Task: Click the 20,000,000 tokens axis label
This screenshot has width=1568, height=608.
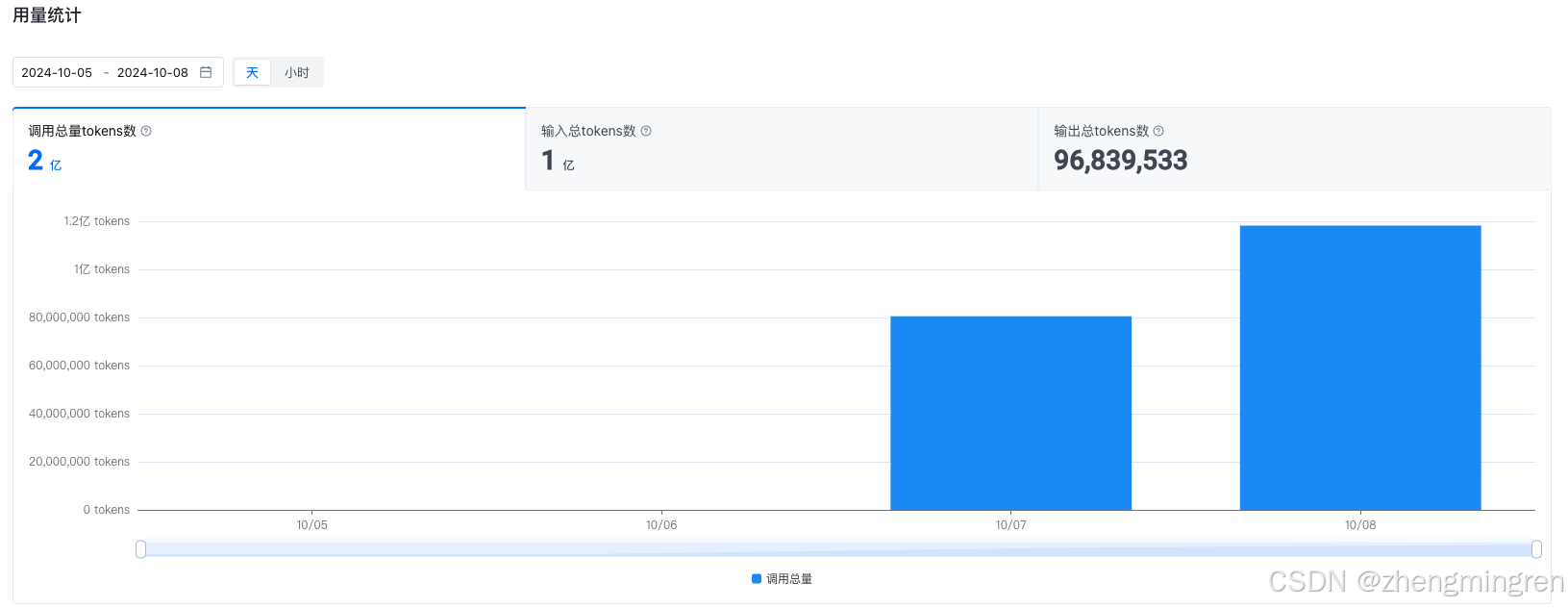Action: coord(79,462)
